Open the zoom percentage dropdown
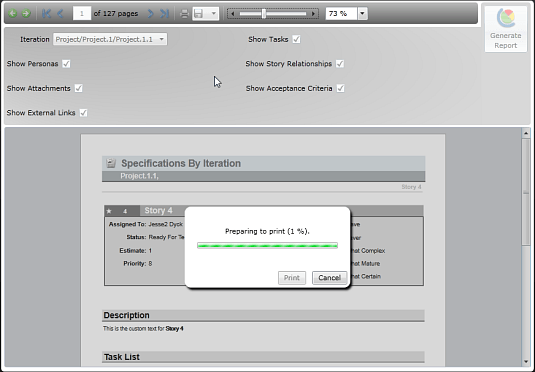Screen dimensions: 535x372 point(362,14)
